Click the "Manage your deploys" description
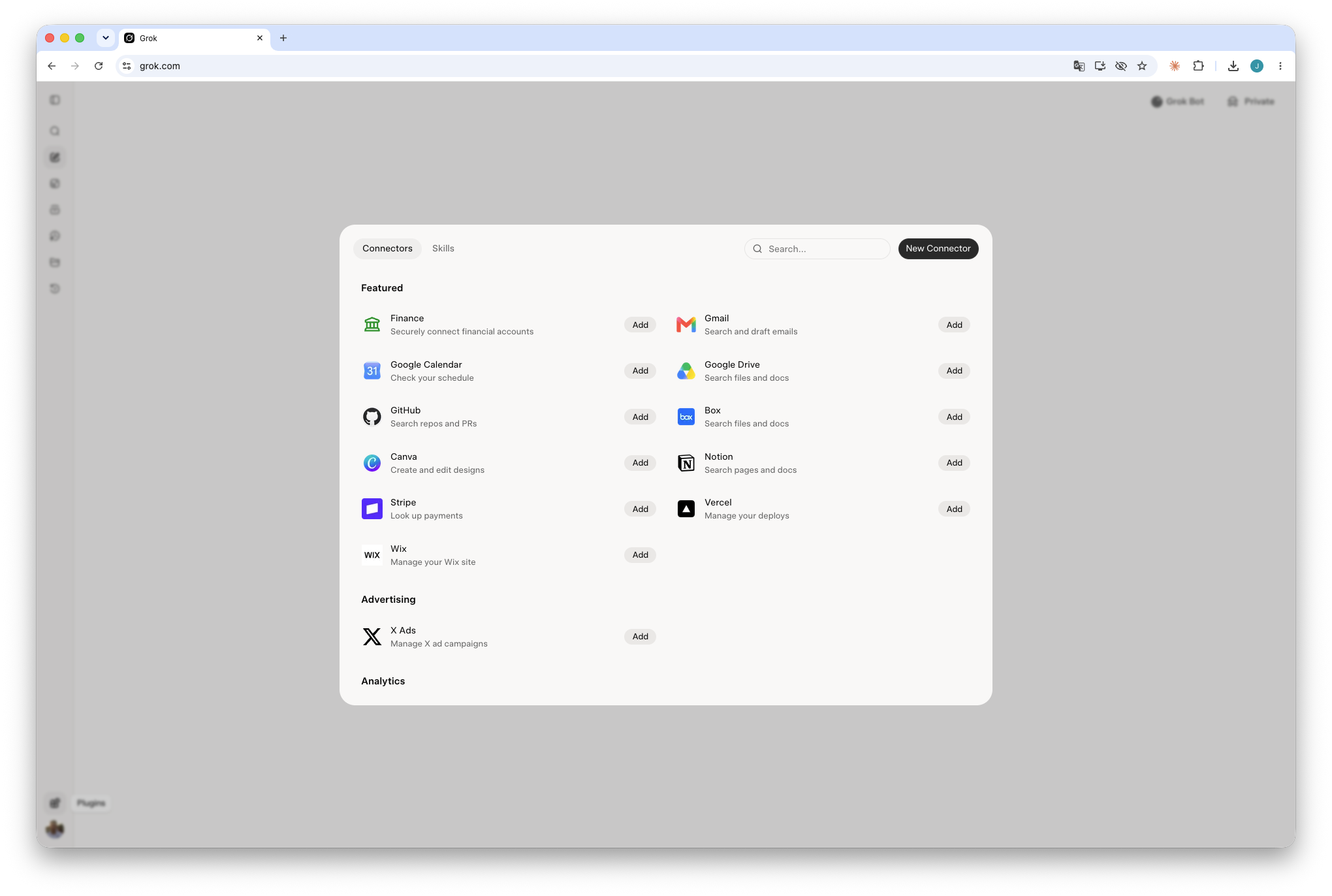 [747, 516]
